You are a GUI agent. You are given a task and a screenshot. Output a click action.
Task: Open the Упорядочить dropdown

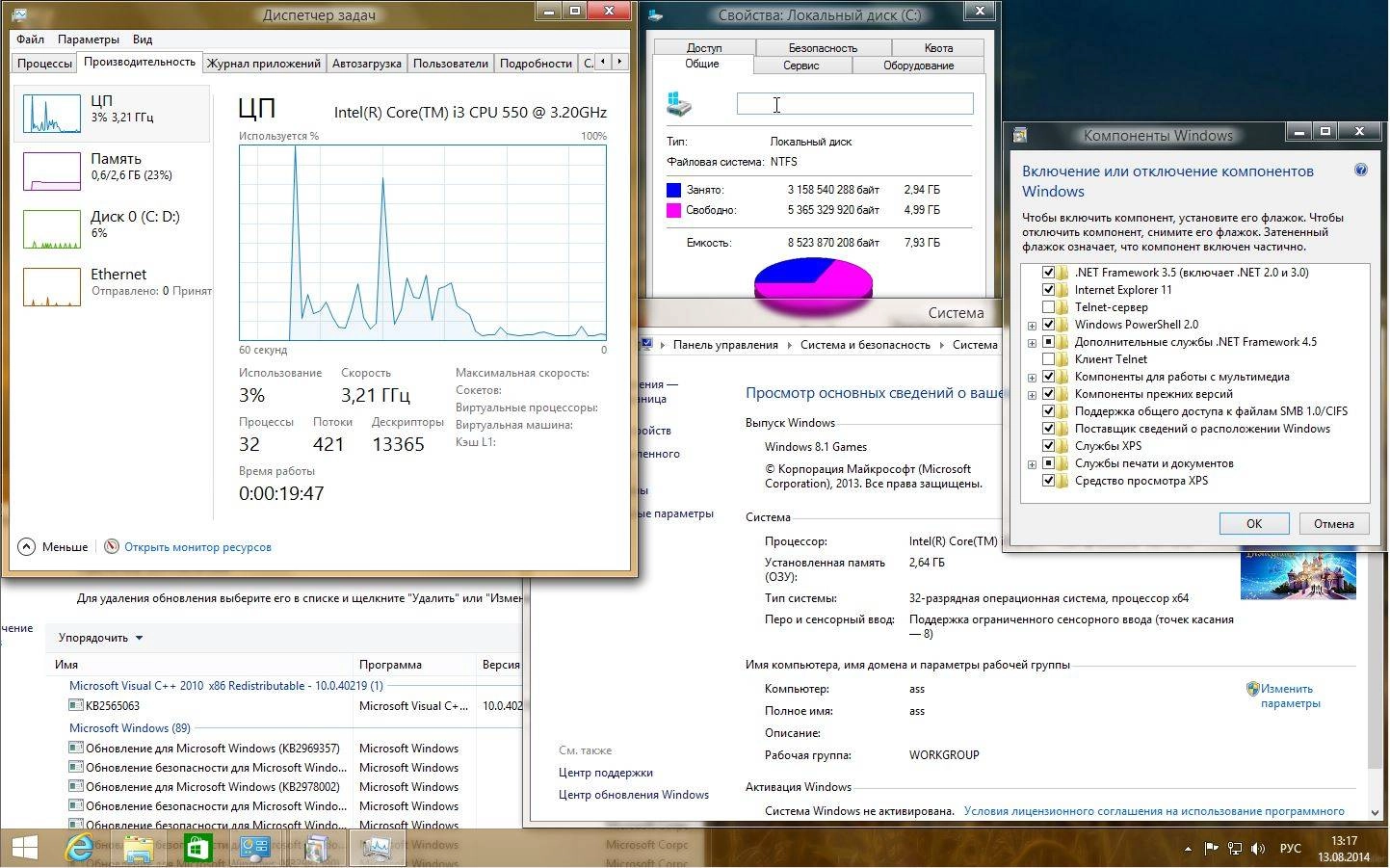[100, 637]
